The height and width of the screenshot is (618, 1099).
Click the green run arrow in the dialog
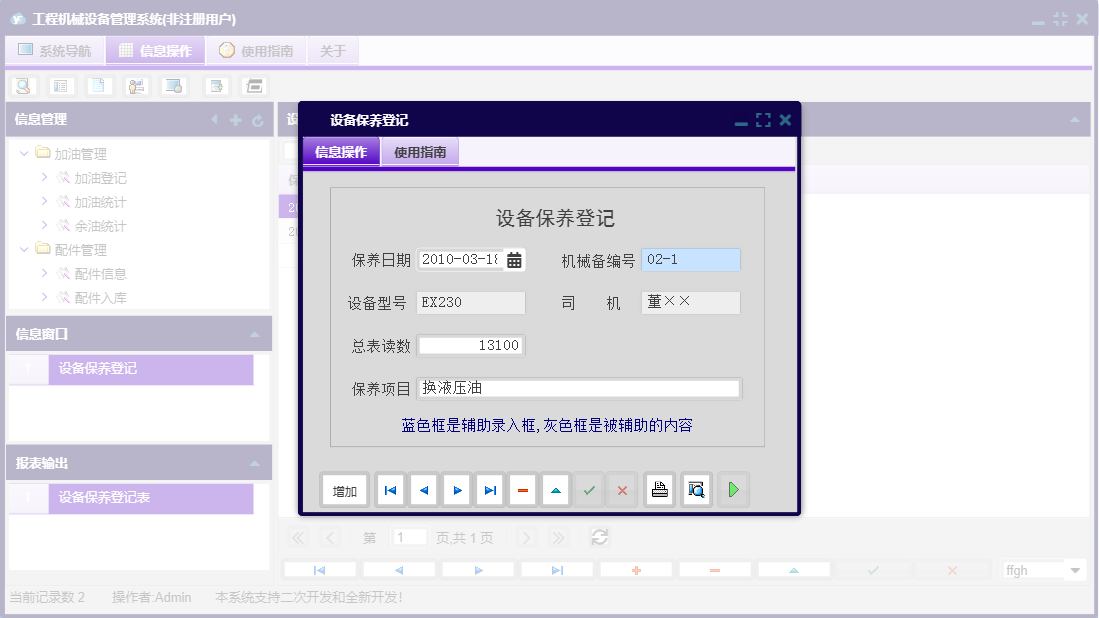click(x=734, y=489)
